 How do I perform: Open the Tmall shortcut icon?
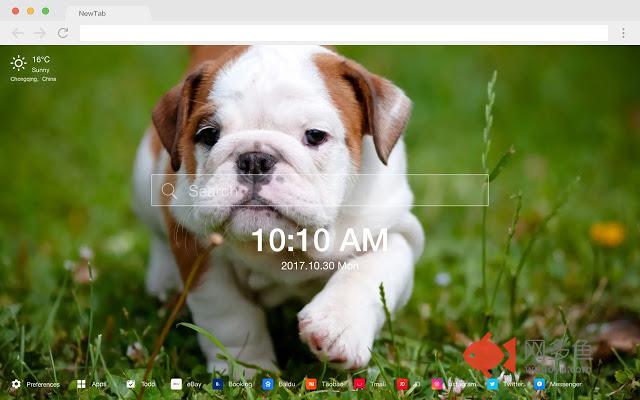359,384
